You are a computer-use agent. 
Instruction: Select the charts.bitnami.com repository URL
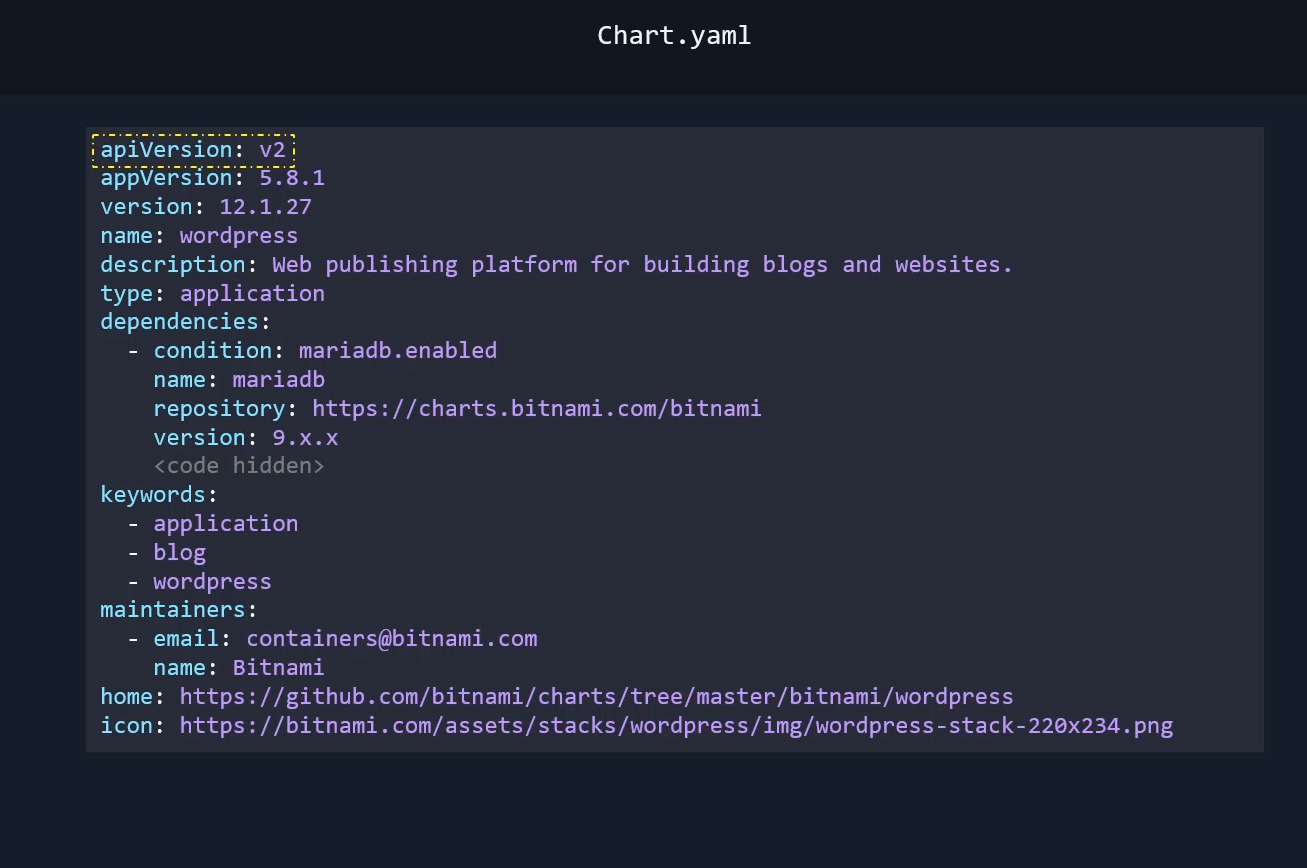[x=537, y=409]
